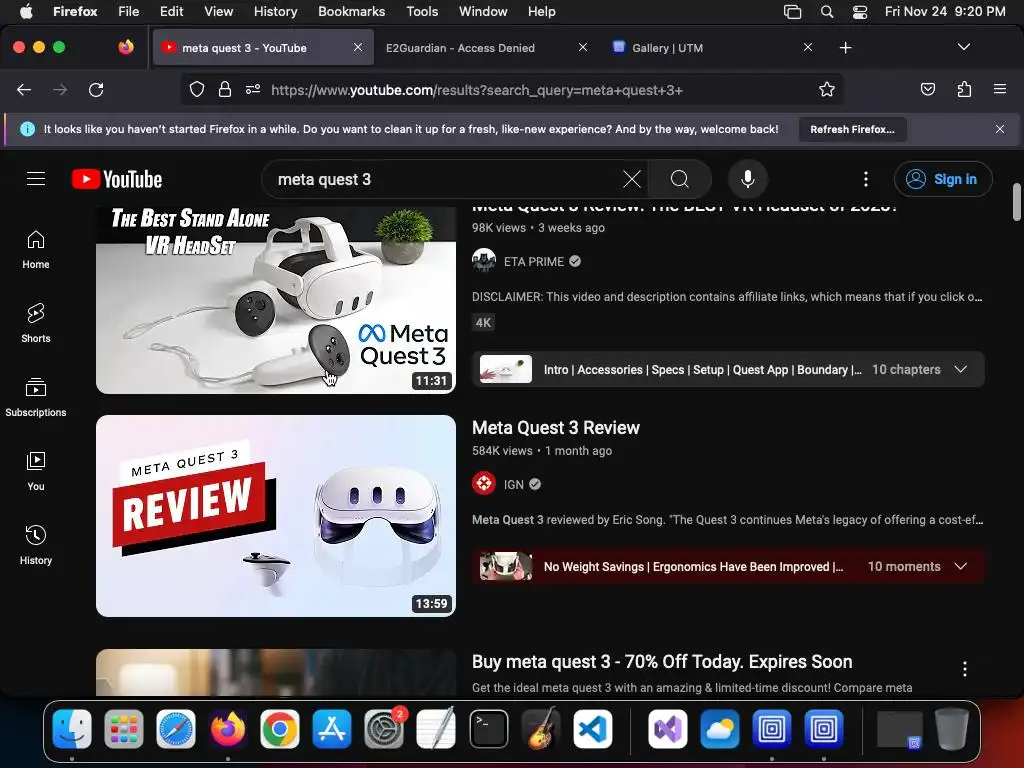Open the Meta Quest 3 Review title link

pyautogui.click(x=556, y=428)
